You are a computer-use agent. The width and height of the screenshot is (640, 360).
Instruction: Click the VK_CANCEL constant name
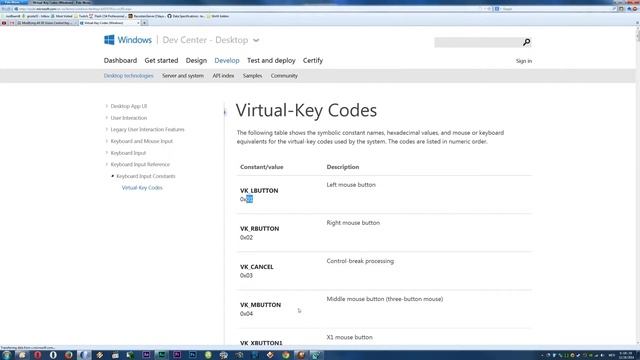pyautogui.click(x=257, y=267)
